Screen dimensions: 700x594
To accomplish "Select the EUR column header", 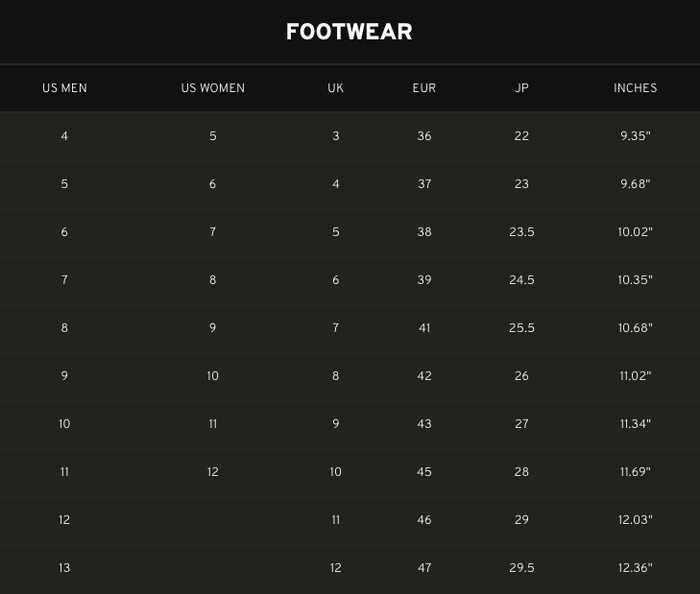I will [424, 88].
